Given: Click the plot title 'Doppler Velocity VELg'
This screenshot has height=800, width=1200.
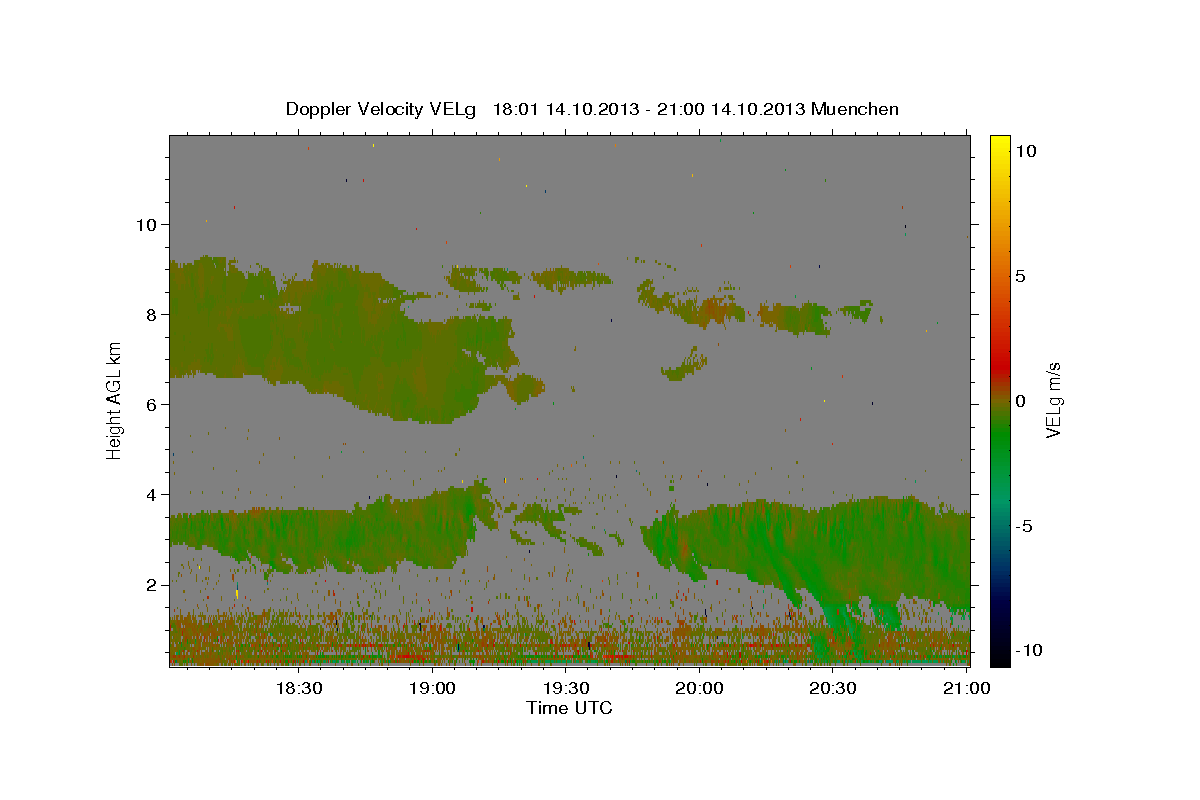Looking at the screenshot, I should tap(380, 109).
